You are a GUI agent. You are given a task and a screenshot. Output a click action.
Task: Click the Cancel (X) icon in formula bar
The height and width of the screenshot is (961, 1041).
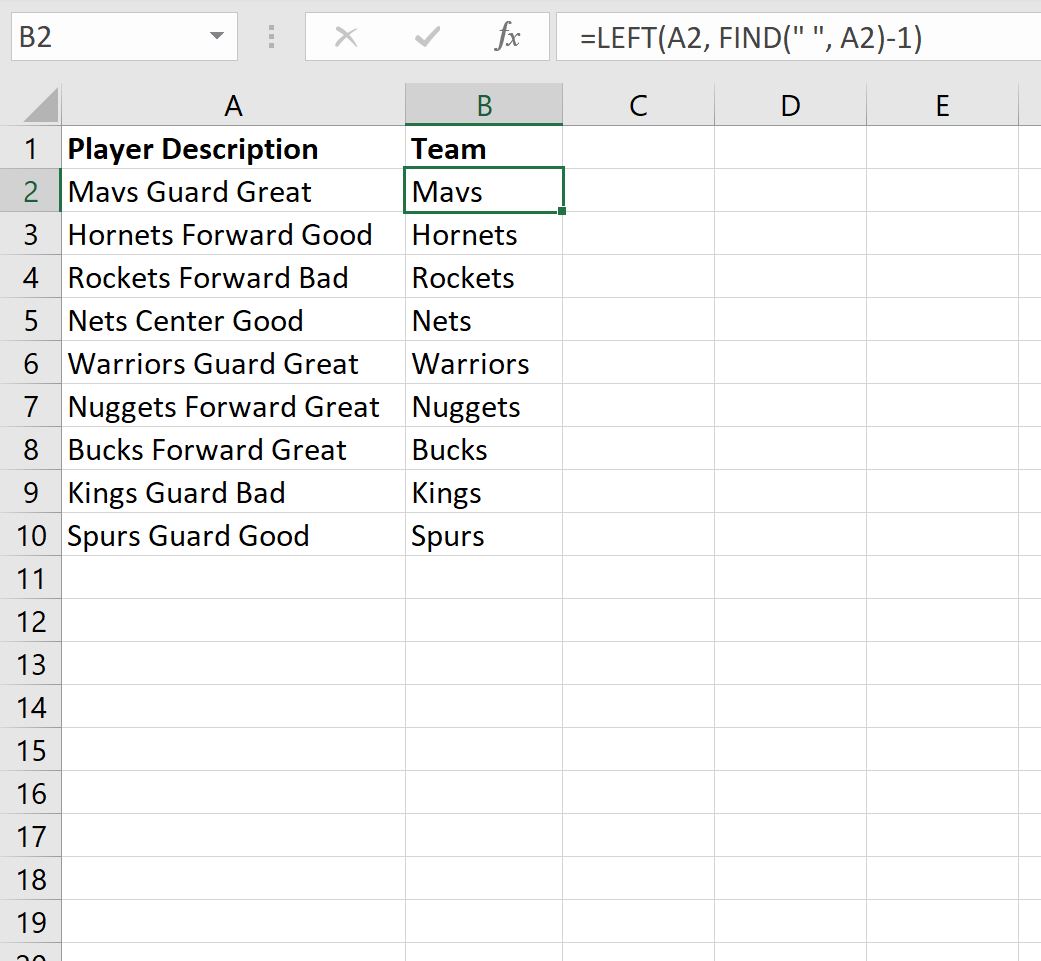(x=346, y=37)
